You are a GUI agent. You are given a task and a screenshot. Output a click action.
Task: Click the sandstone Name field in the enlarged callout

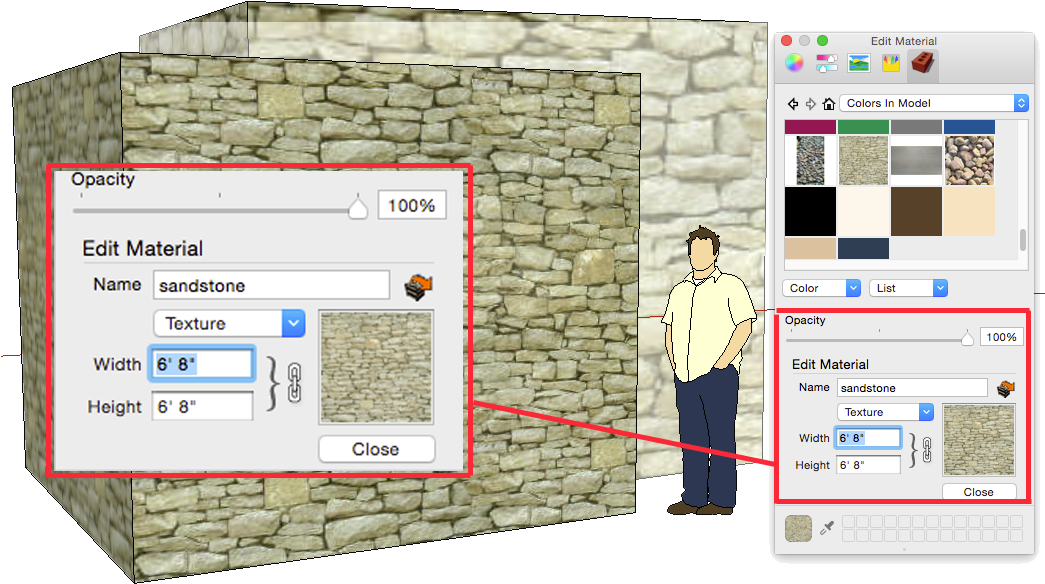point(271,286)
